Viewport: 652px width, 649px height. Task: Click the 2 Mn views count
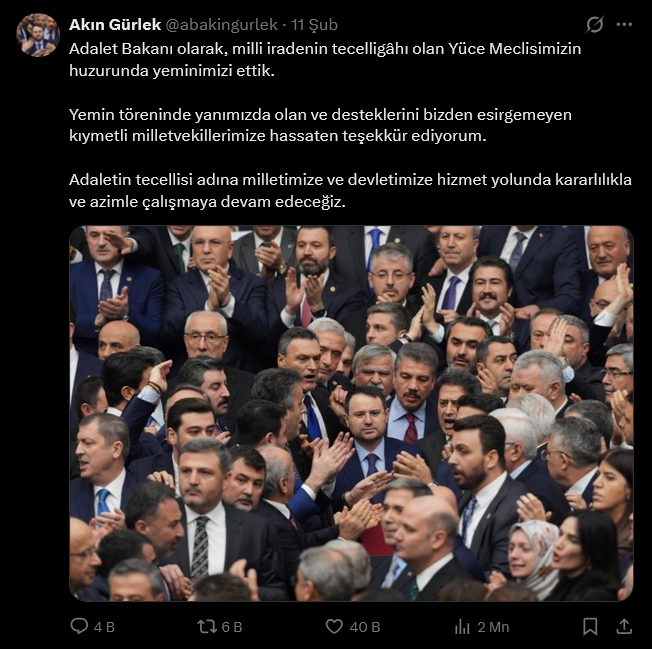click(493, 627)
